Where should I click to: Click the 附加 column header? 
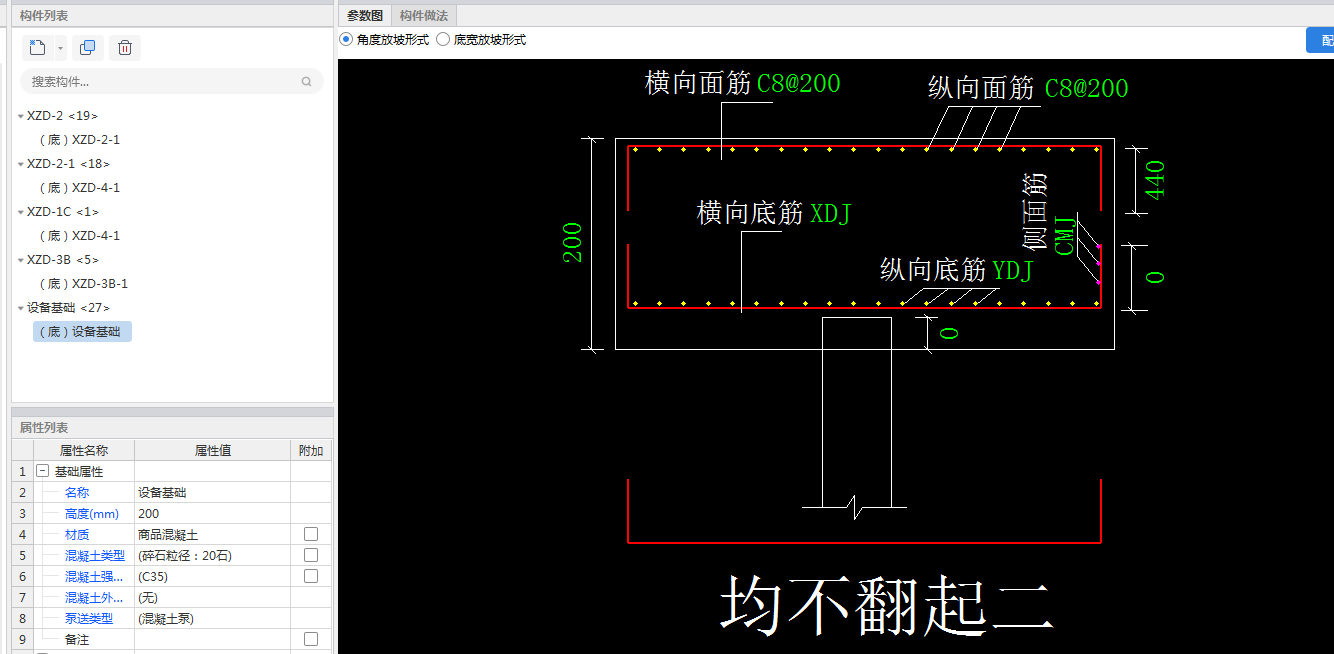311,450
